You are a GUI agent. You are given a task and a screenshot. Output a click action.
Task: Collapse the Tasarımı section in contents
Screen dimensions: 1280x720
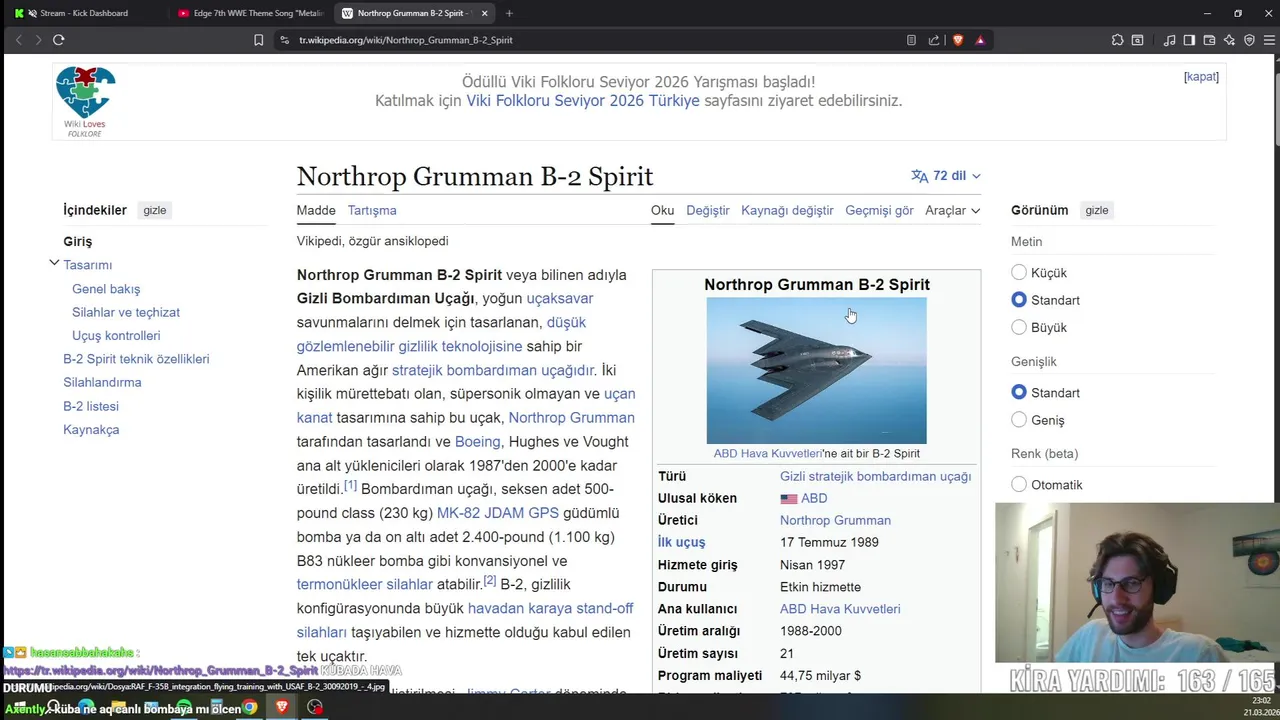pos(54,263)
